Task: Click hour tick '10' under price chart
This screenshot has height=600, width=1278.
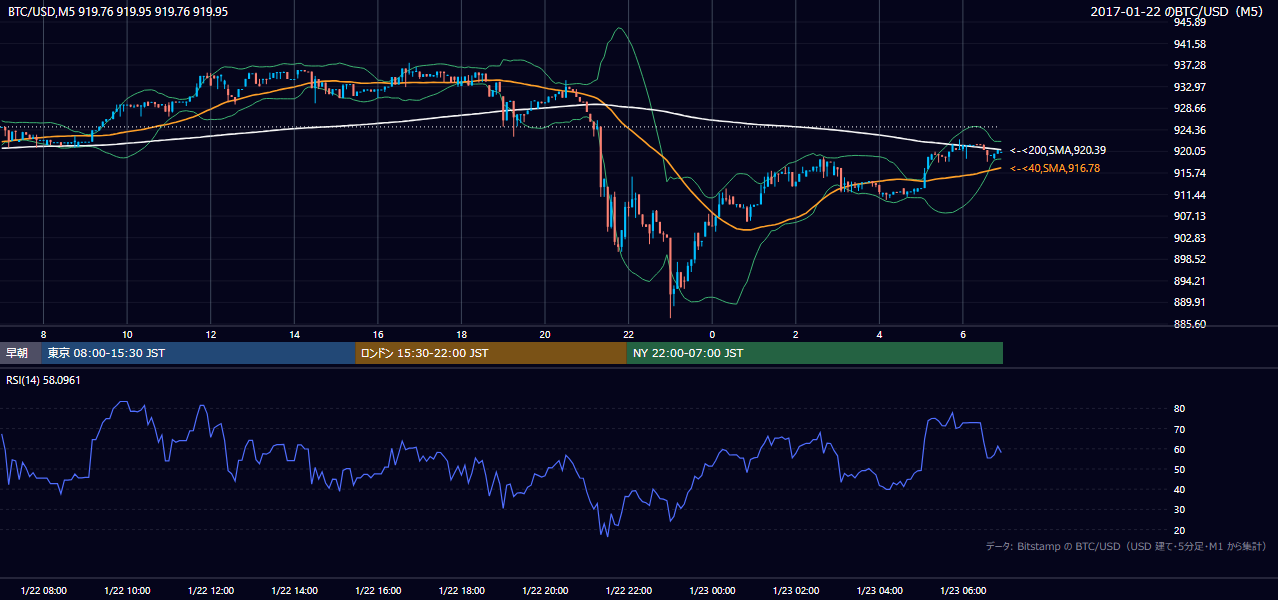Action: 127,334
